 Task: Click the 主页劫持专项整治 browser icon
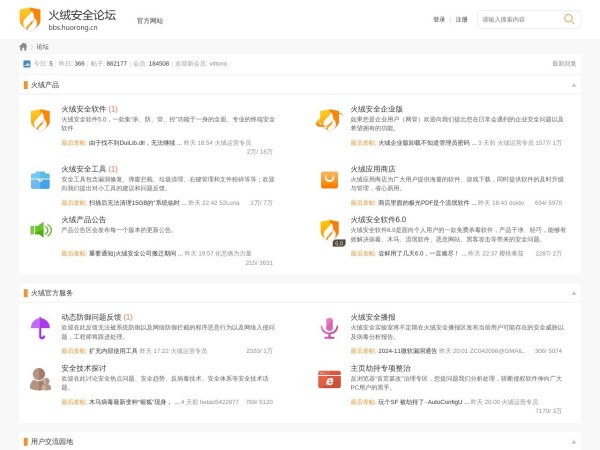(329, 379)
